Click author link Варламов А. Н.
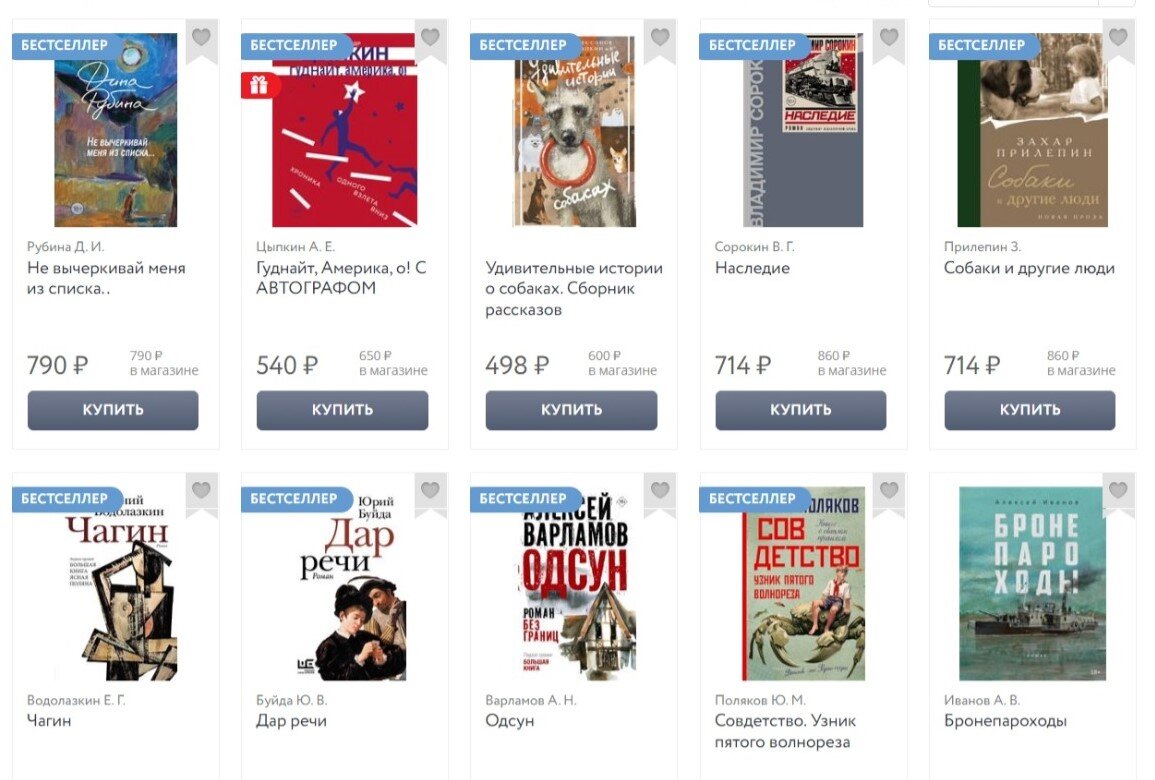The height and width of the screenshot is (780, 1155). [530, 700]
